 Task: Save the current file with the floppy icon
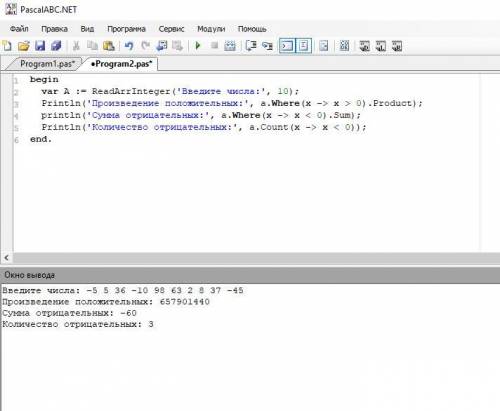coord(40,46)
